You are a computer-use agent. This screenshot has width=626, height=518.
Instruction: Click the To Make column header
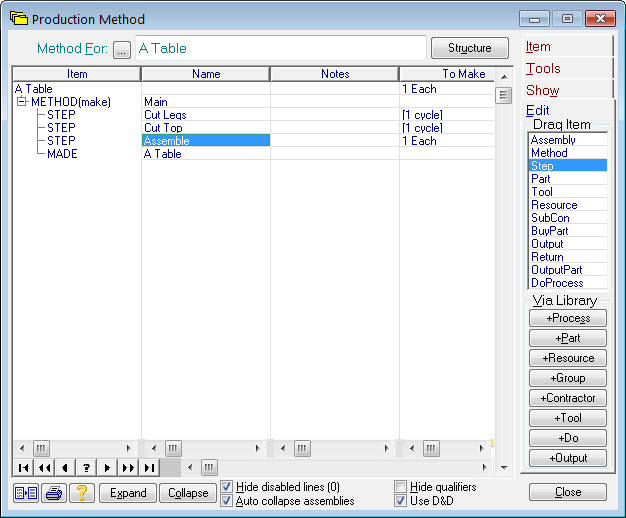[x=447, y=74]
